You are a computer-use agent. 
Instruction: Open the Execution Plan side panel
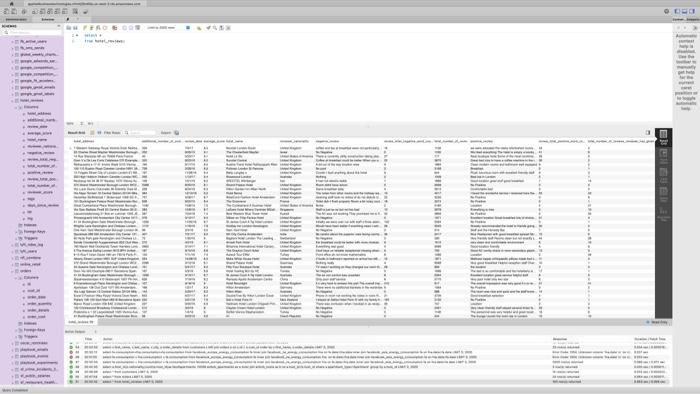click(663, 213)
